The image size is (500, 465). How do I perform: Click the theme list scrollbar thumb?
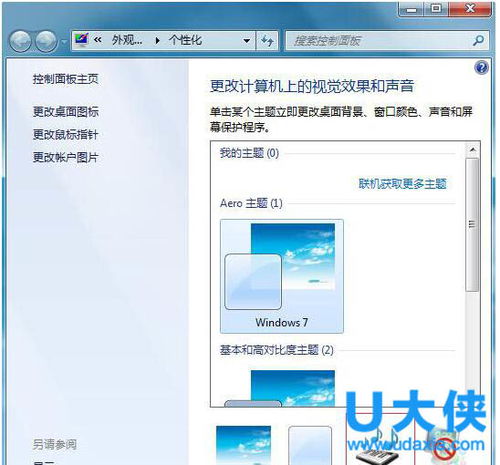(472, 225)
